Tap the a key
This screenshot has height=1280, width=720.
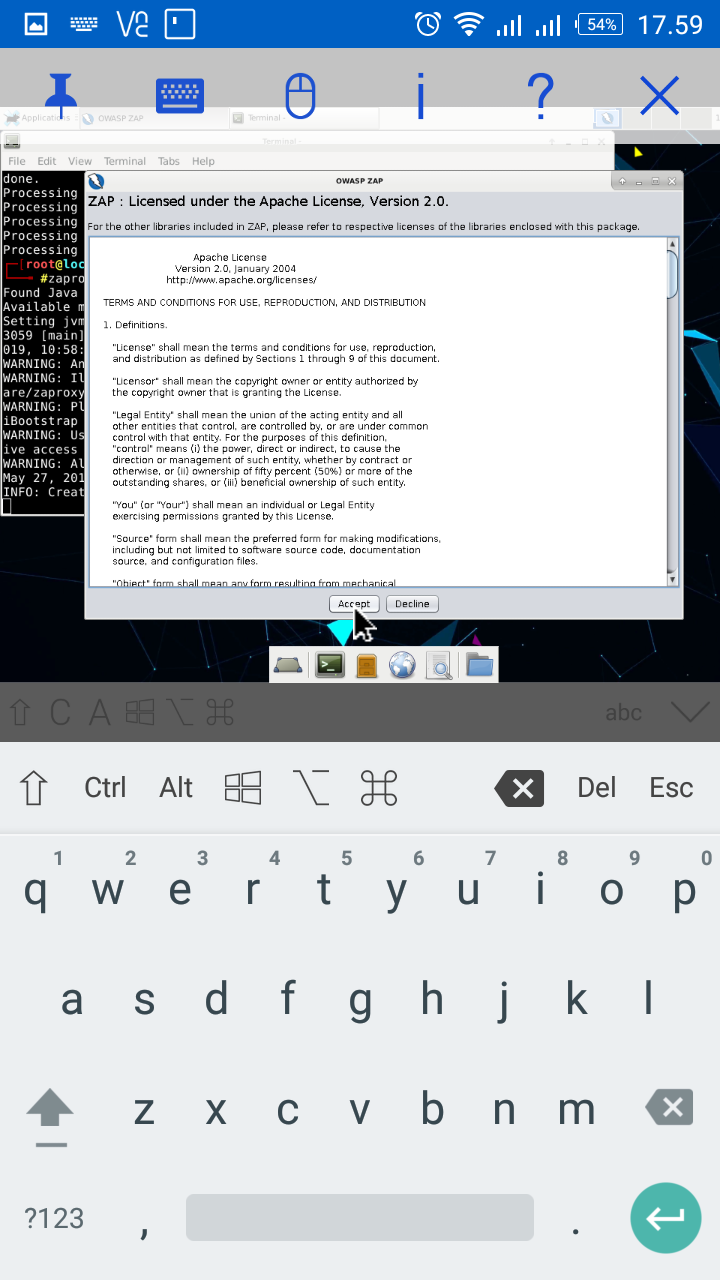point(72,999)
